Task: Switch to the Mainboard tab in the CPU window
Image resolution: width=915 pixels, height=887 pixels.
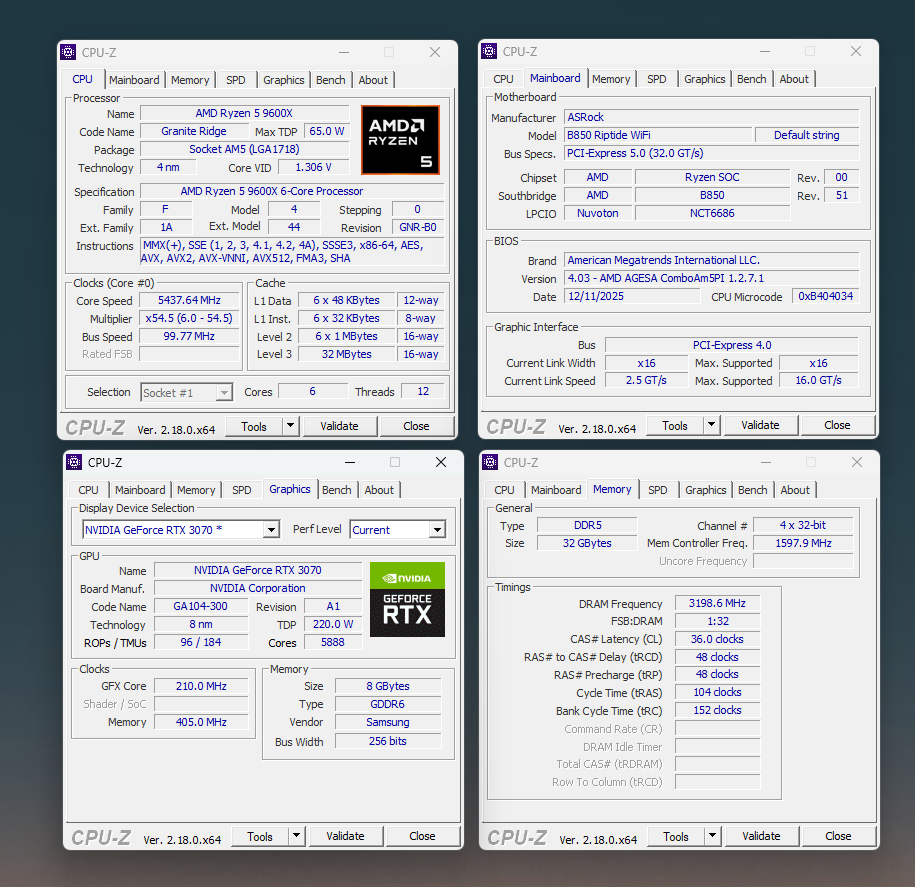Action: [134, 80]
